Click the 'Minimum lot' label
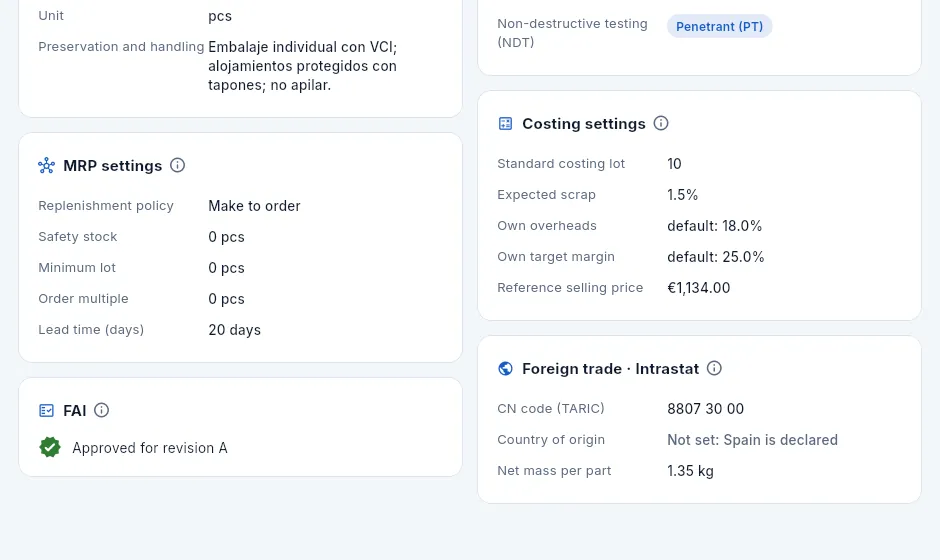This screenshot has height=560, width=940. tap(77, 268)
